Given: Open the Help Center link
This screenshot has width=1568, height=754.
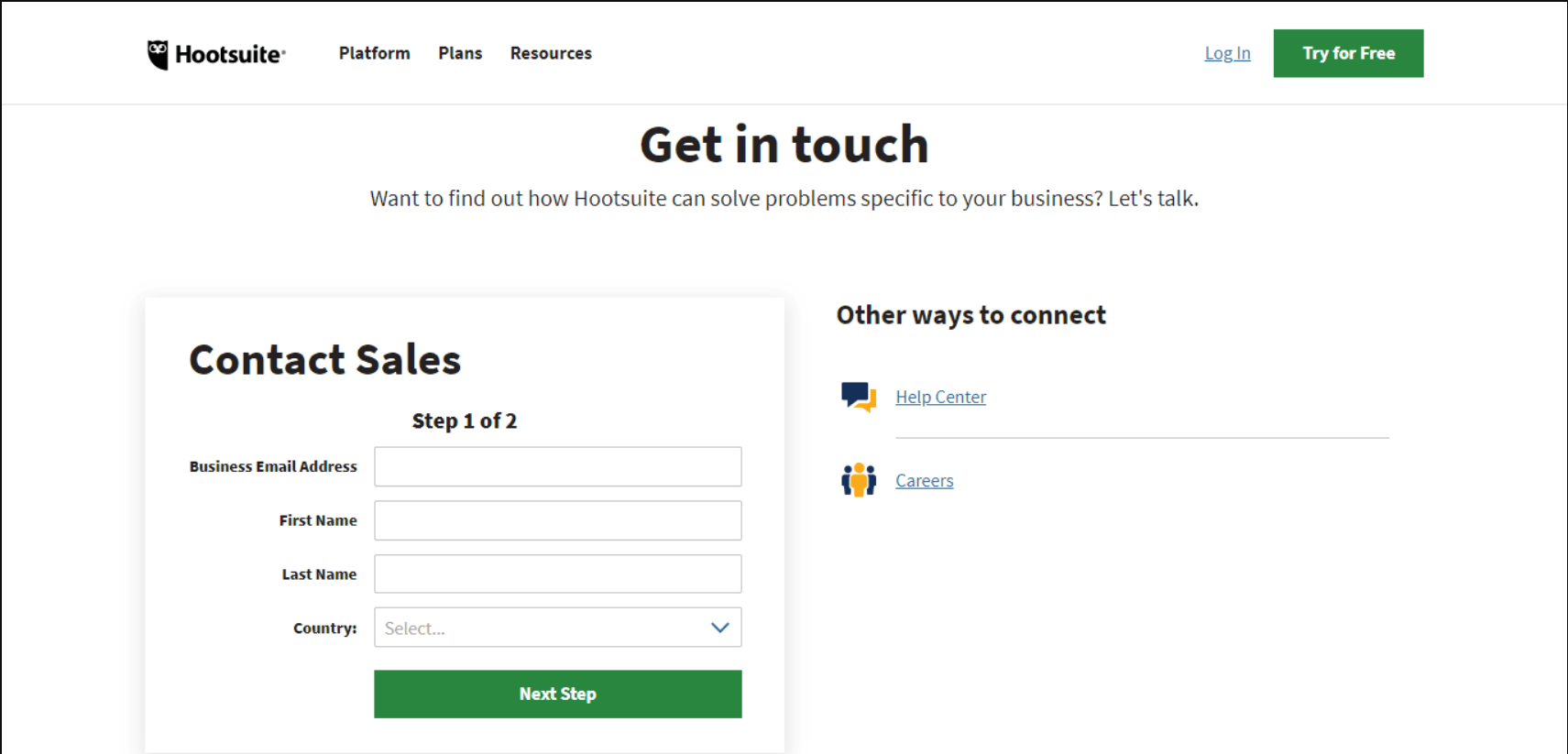Looking at the screenshot, I should [940, 397].
